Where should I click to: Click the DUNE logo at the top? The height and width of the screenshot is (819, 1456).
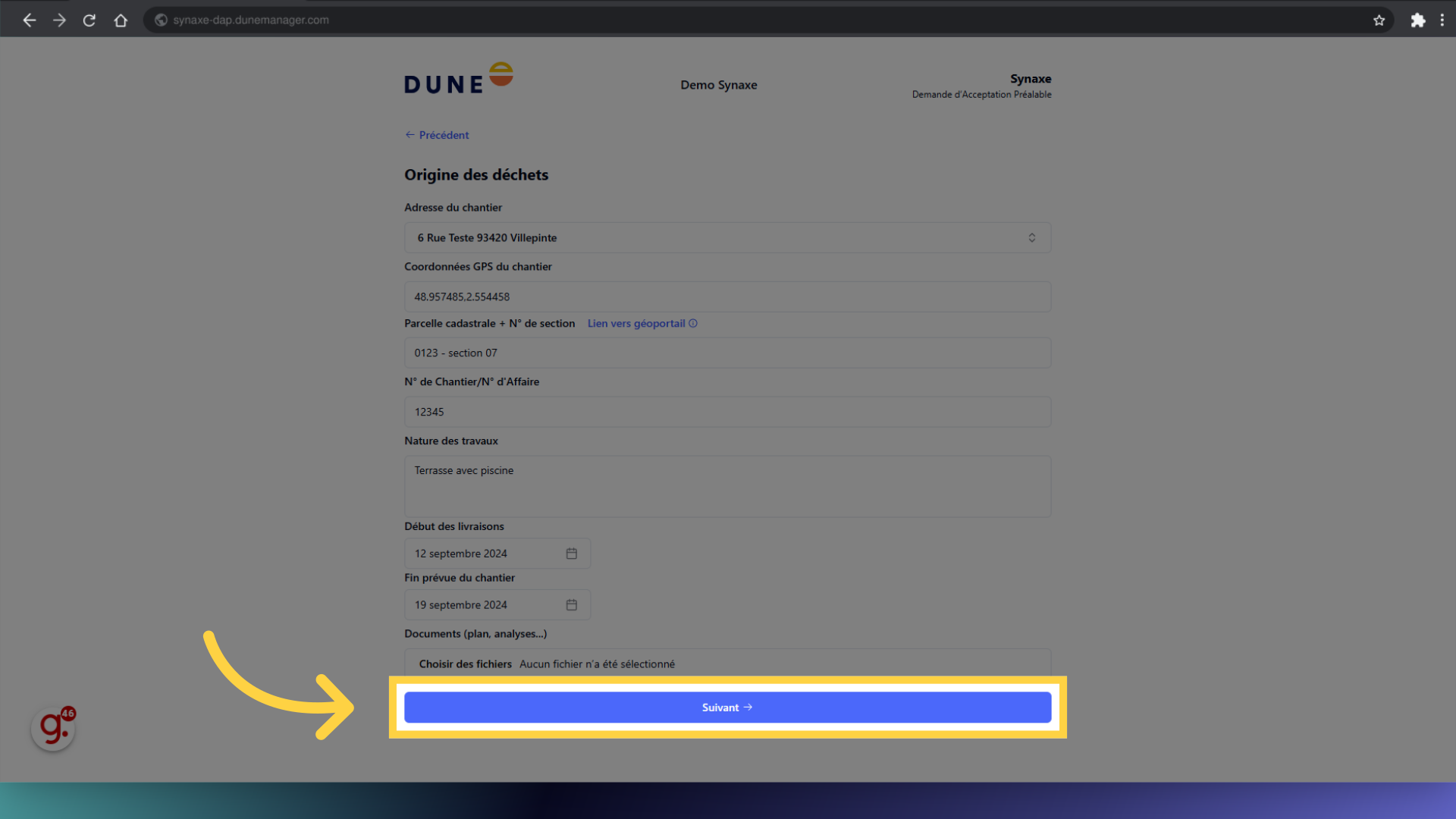pyautogui.click(x=458, y=77)
